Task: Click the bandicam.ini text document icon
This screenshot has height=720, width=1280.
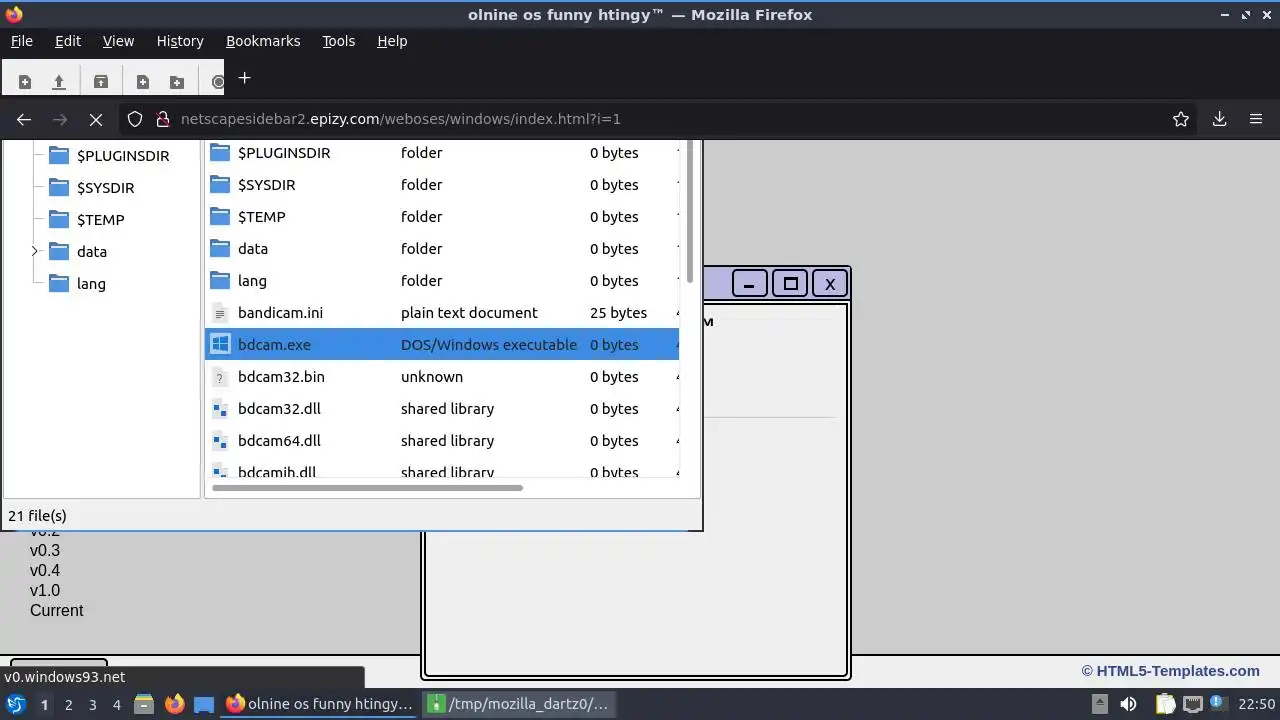Action: coord(220,313)
